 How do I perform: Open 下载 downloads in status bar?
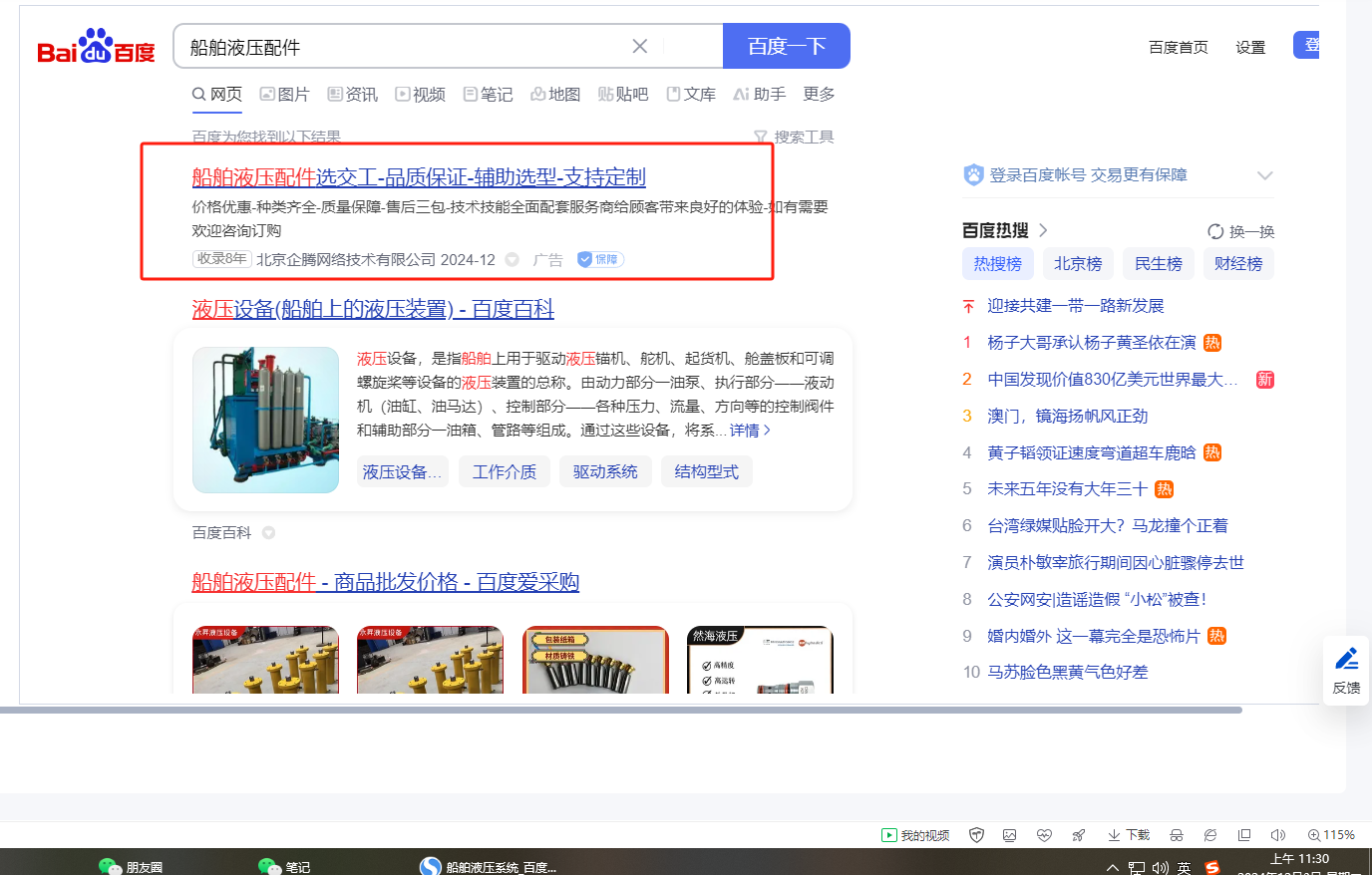tap(1129, 835)
